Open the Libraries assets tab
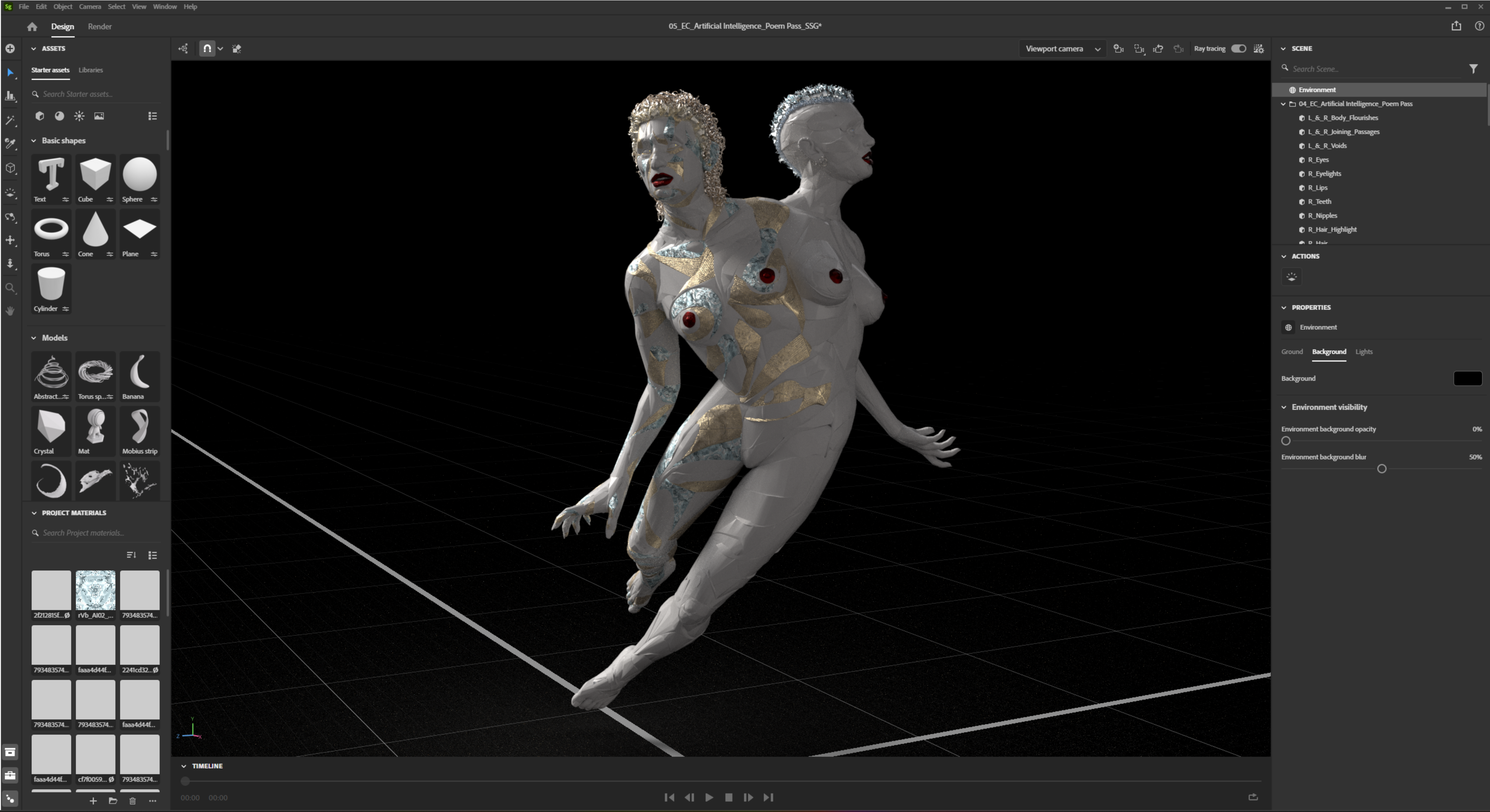The height and width of the screenshot is (812, 1490). point(91,70)
